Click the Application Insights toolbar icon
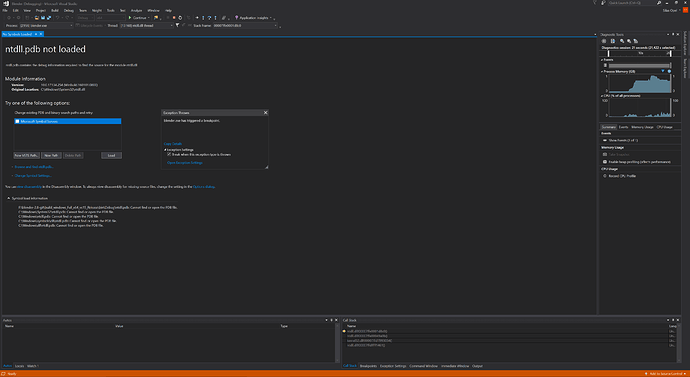This screenshot has width=690, height=377. pyautogui.click(x=237, y=18)
